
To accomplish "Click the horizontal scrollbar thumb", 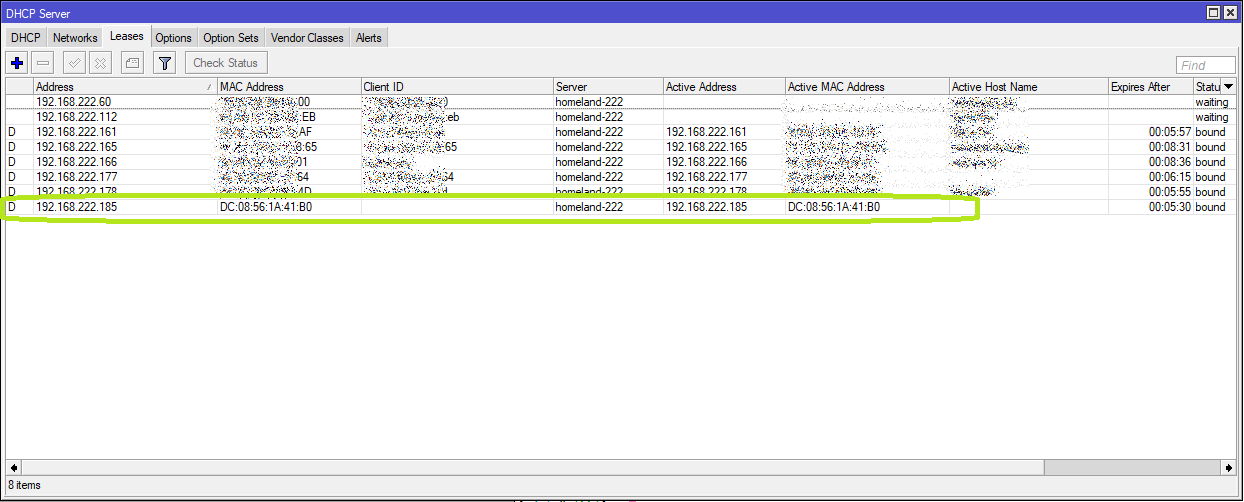I will 532,467.
